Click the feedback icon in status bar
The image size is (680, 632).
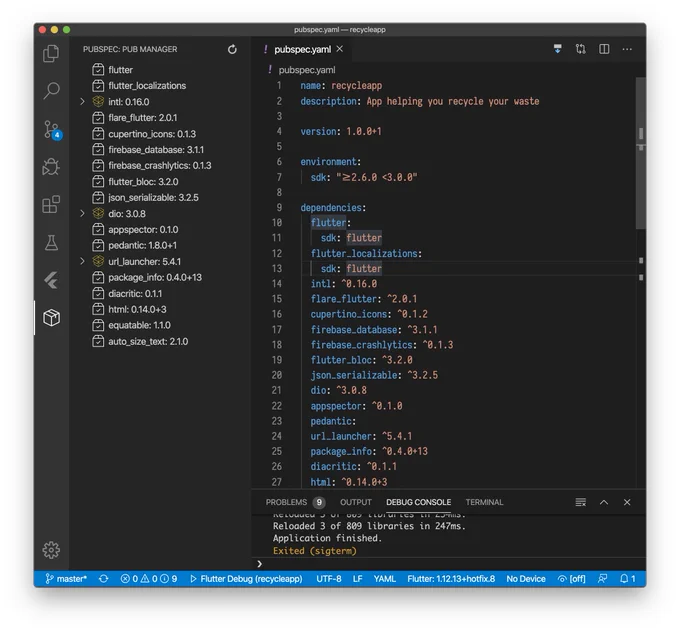pos(602,579)
